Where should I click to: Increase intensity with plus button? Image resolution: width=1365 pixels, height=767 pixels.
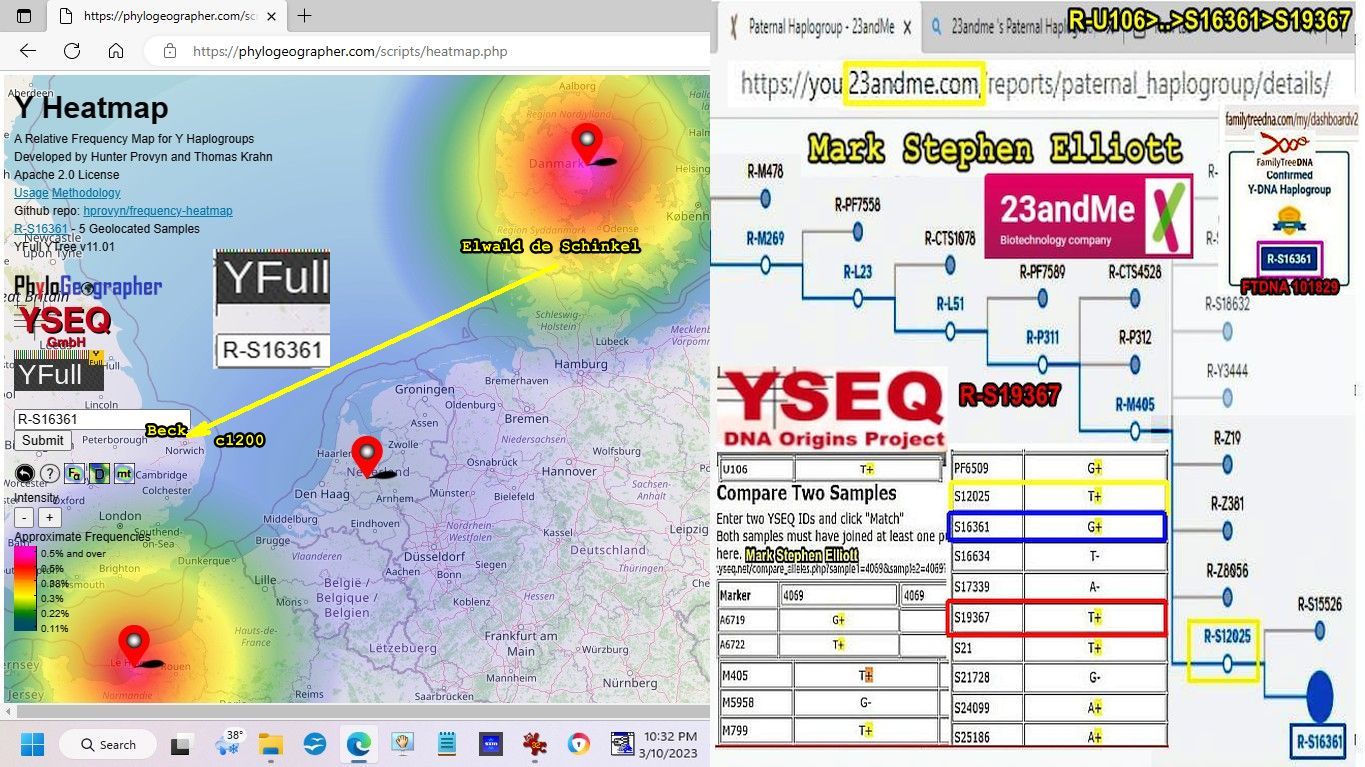(49, 518)
